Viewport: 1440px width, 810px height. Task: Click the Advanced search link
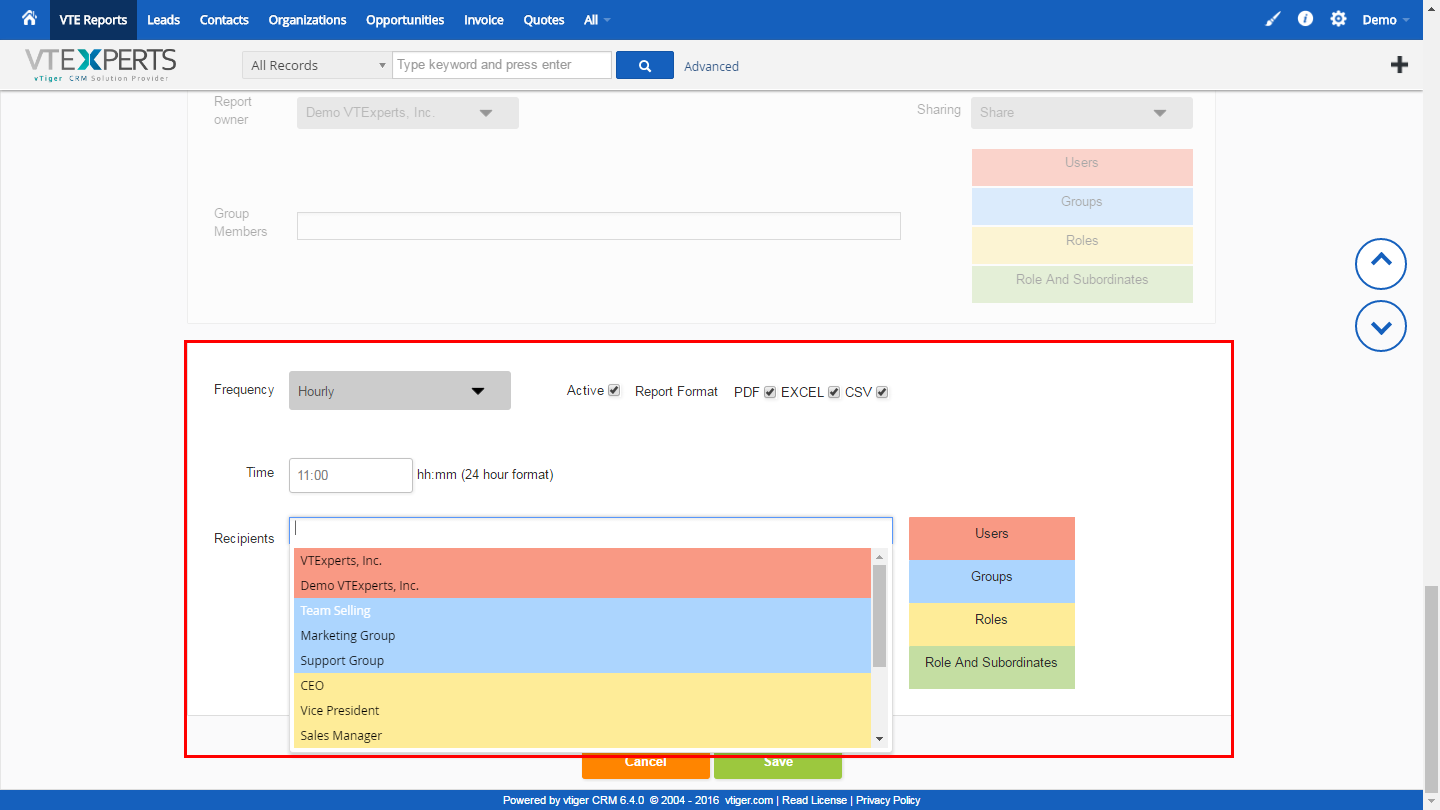tap(711, 66)
